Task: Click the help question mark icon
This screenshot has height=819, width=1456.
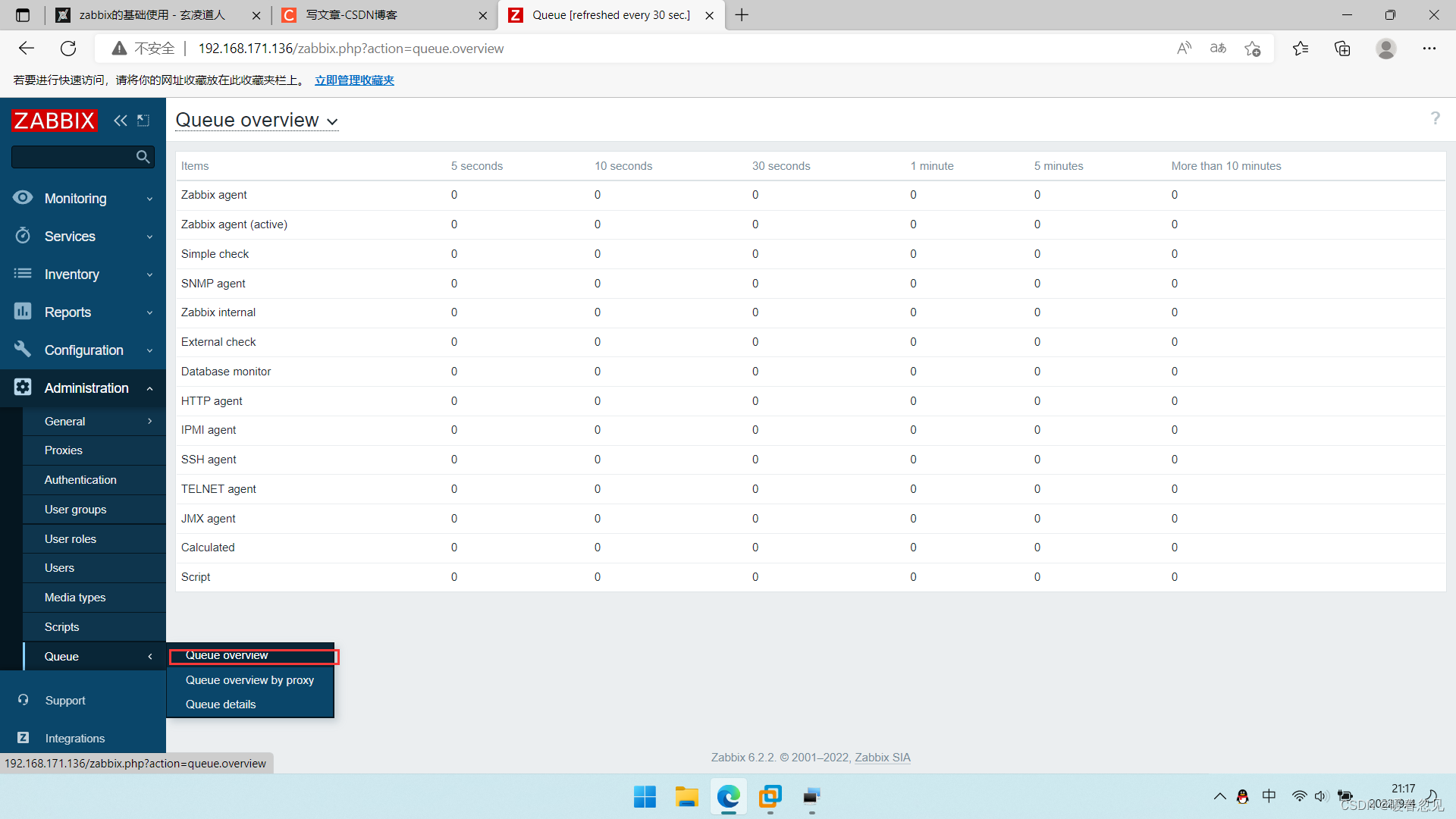Action: pos(1435,119)
